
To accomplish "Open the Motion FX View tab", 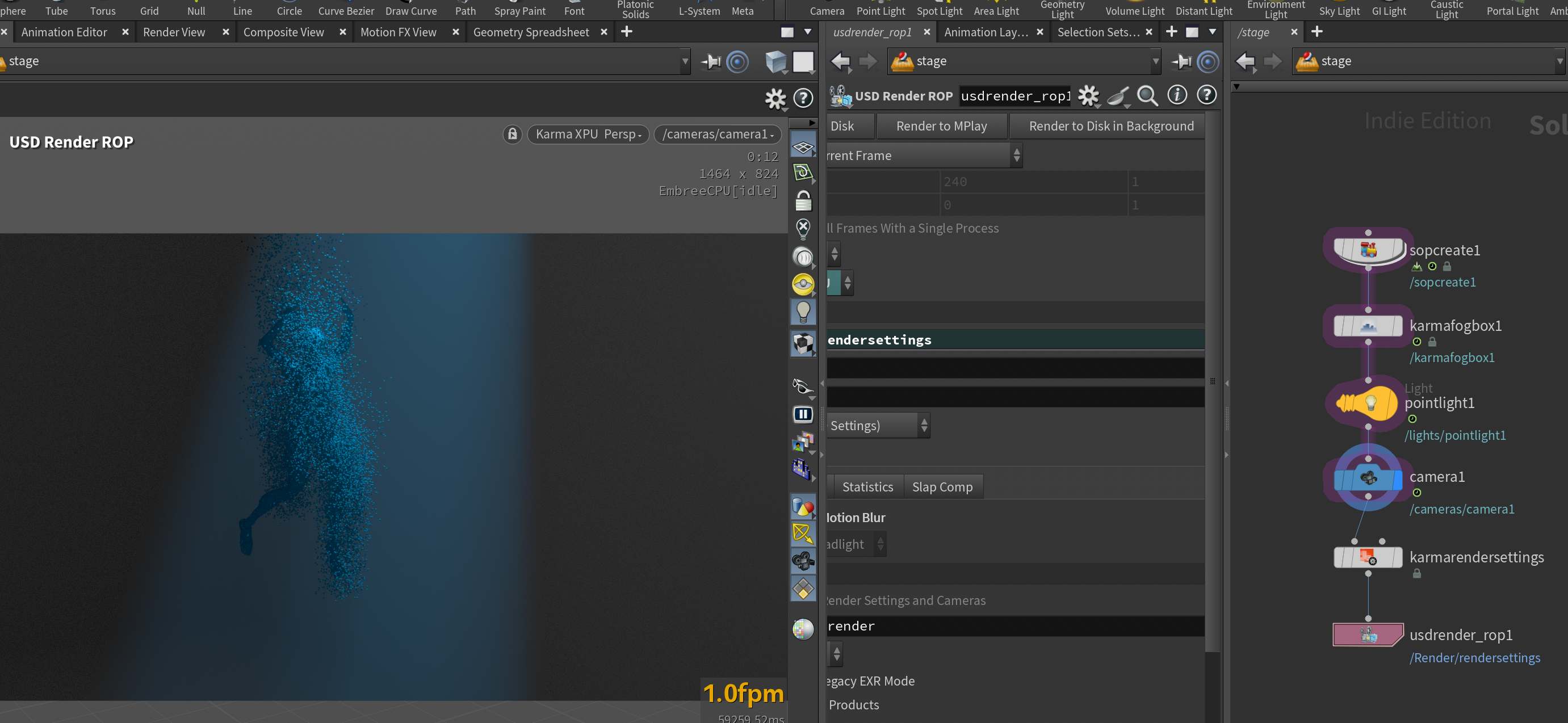I will 398,32.
